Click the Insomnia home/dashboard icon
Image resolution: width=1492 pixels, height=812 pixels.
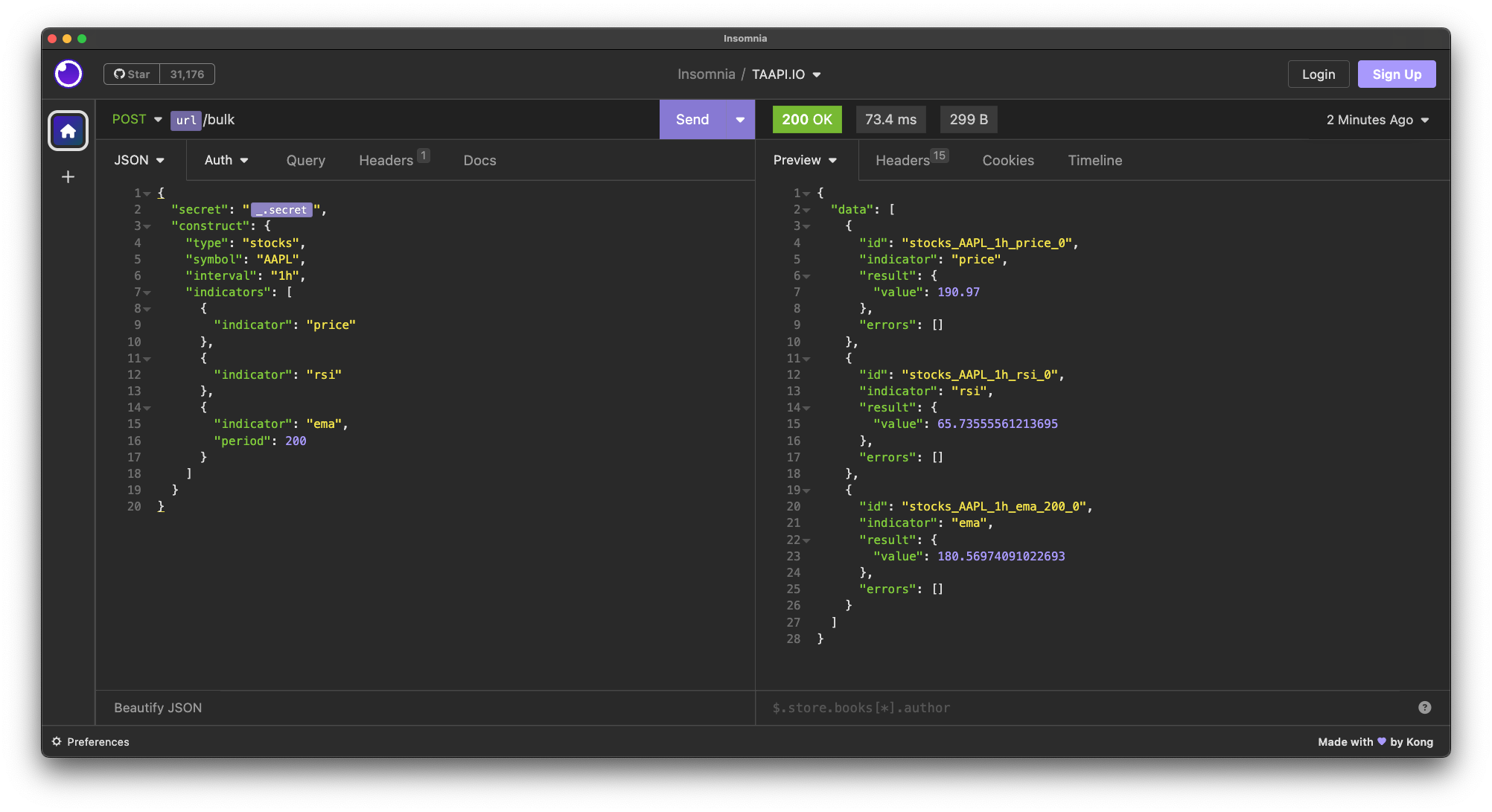(x=68, y=130)
